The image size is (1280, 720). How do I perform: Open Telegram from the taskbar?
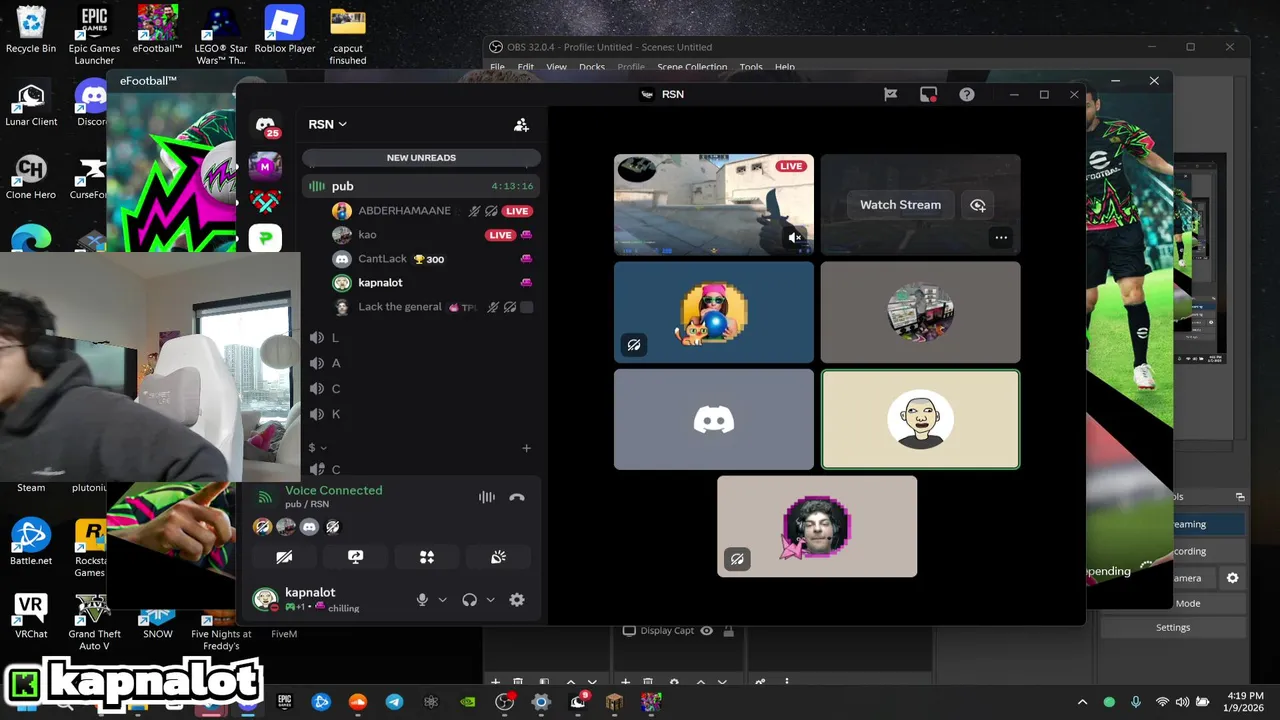(x=394, y=702)
